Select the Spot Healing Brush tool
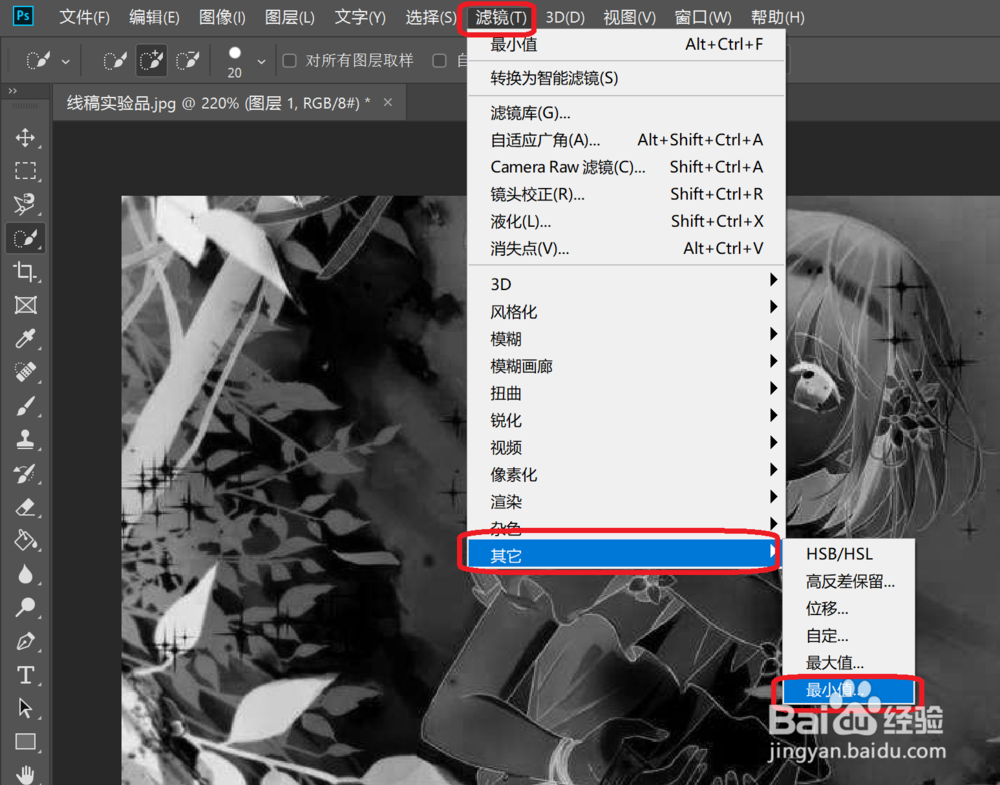 (26, 372)
